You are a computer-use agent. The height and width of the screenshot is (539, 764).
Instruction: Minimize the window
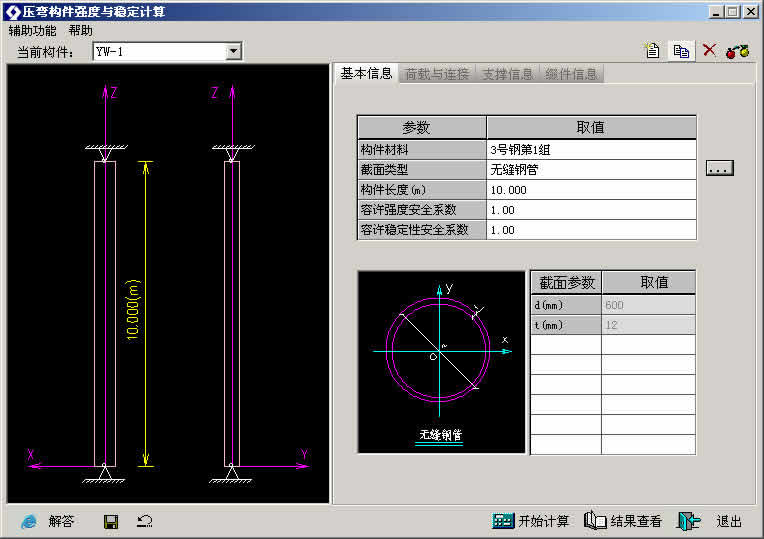715,12
